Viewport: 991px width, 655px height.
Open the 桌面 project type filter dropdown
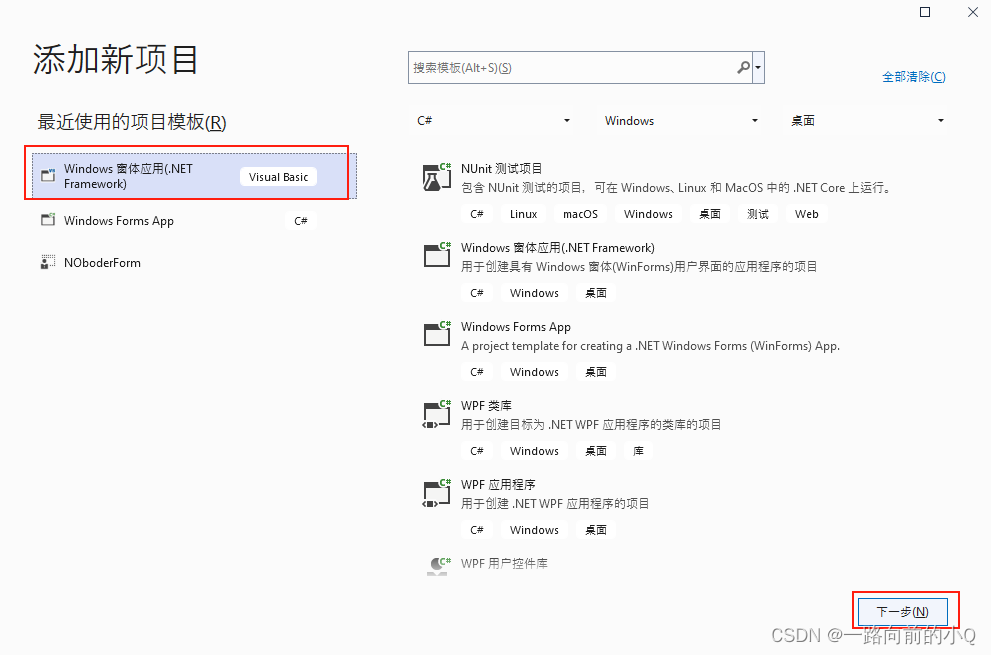click(866, 121)
